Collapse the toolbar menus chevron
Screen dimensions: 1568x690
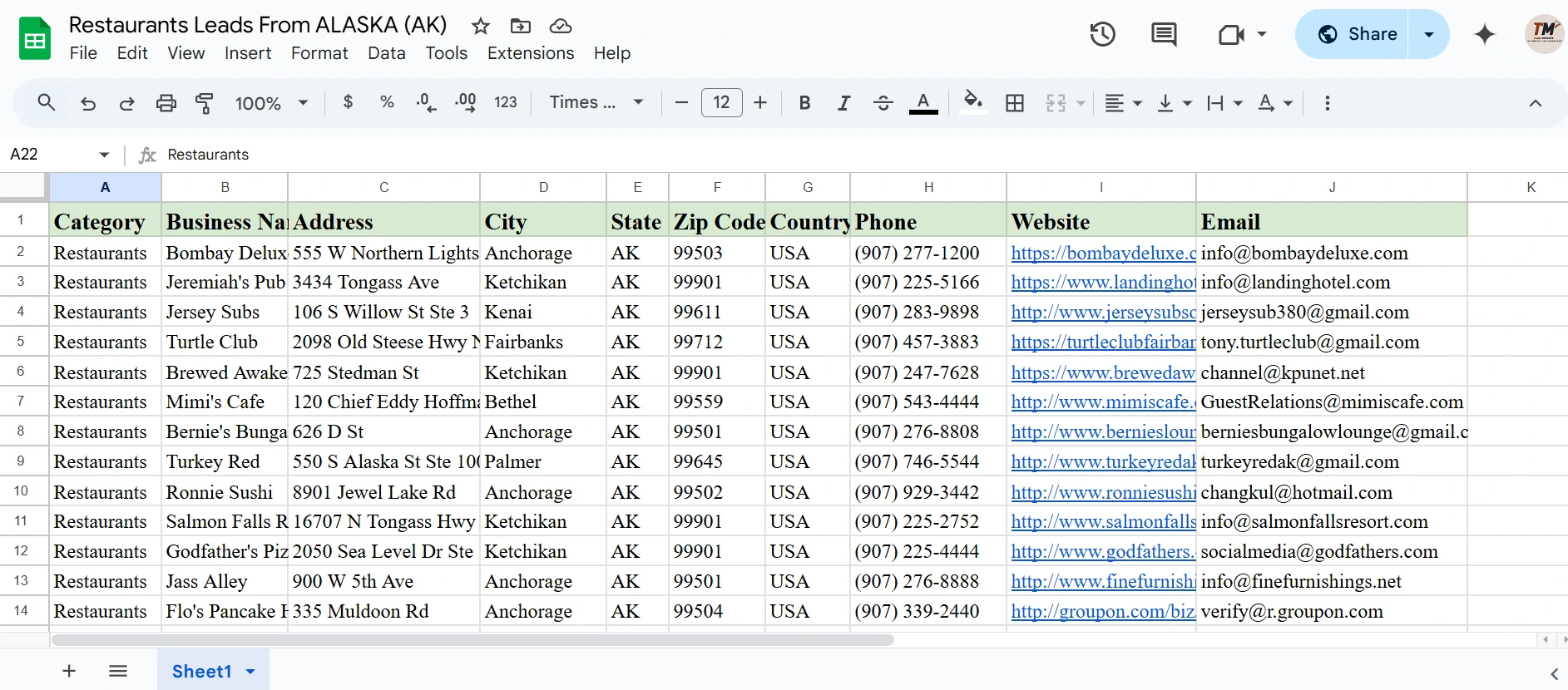click(x=1536, y=103)
